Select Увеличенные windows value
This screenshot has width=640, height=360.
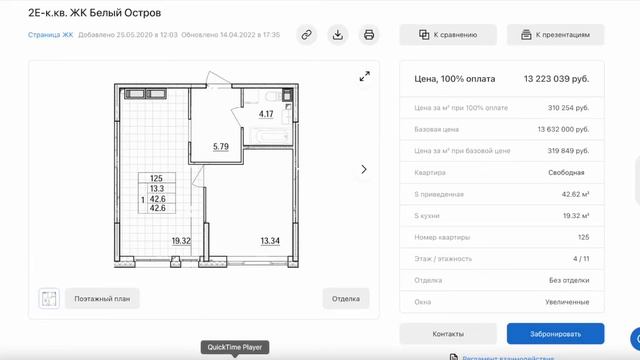point(567,302)
